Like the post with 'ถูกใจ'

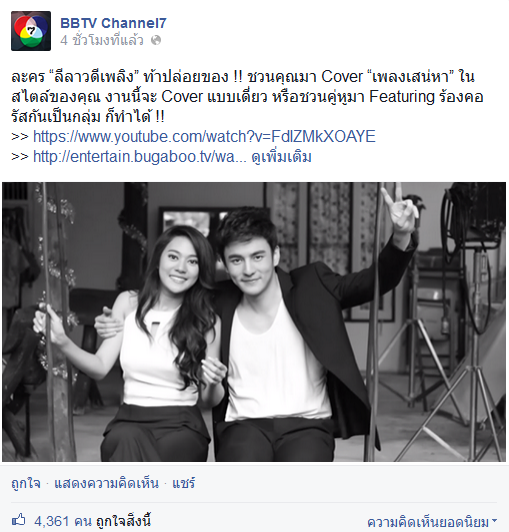point(25,483)
